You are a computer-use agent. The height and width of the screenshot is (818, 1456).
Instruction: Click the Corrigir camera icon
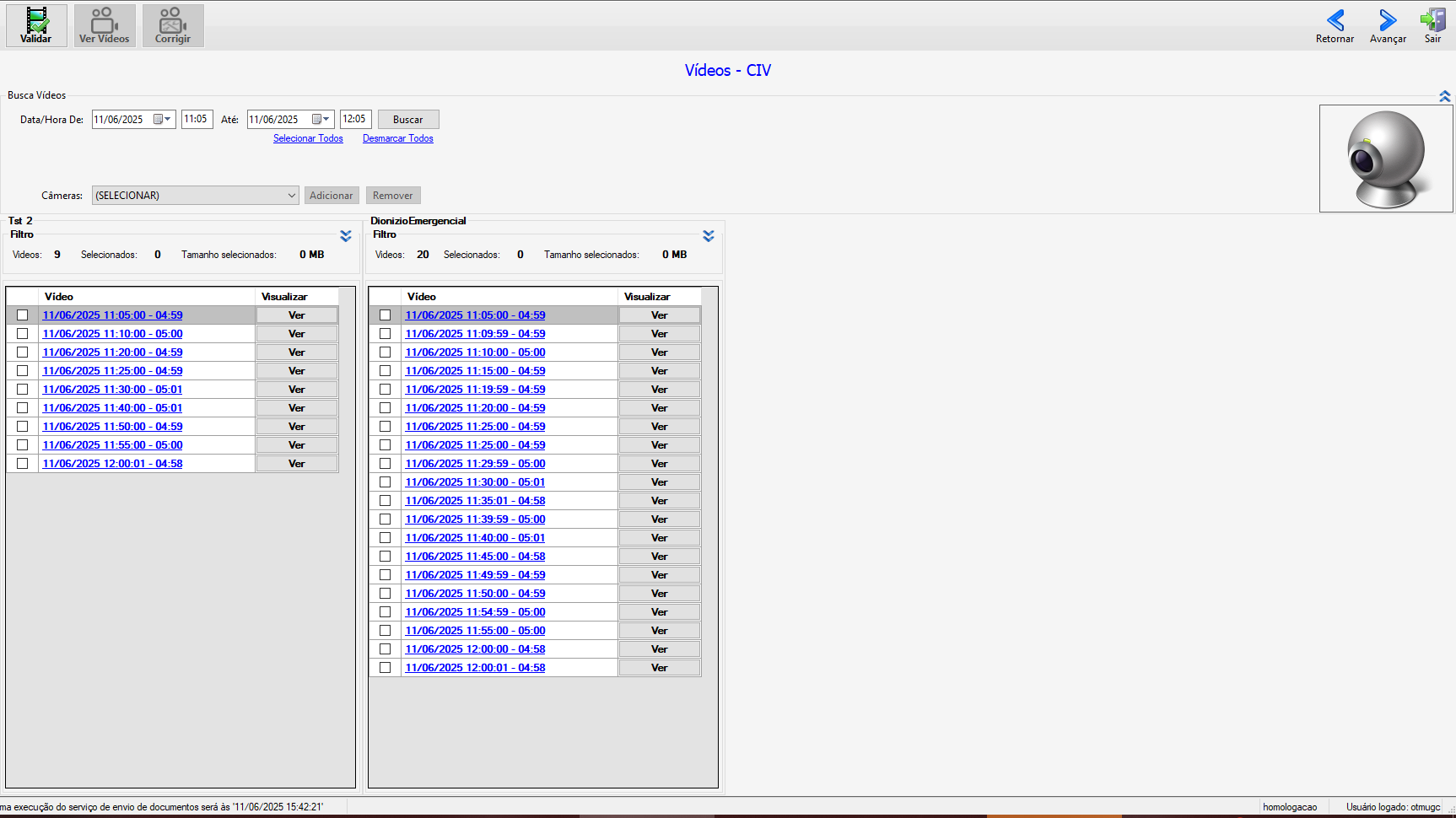(172, 20)
